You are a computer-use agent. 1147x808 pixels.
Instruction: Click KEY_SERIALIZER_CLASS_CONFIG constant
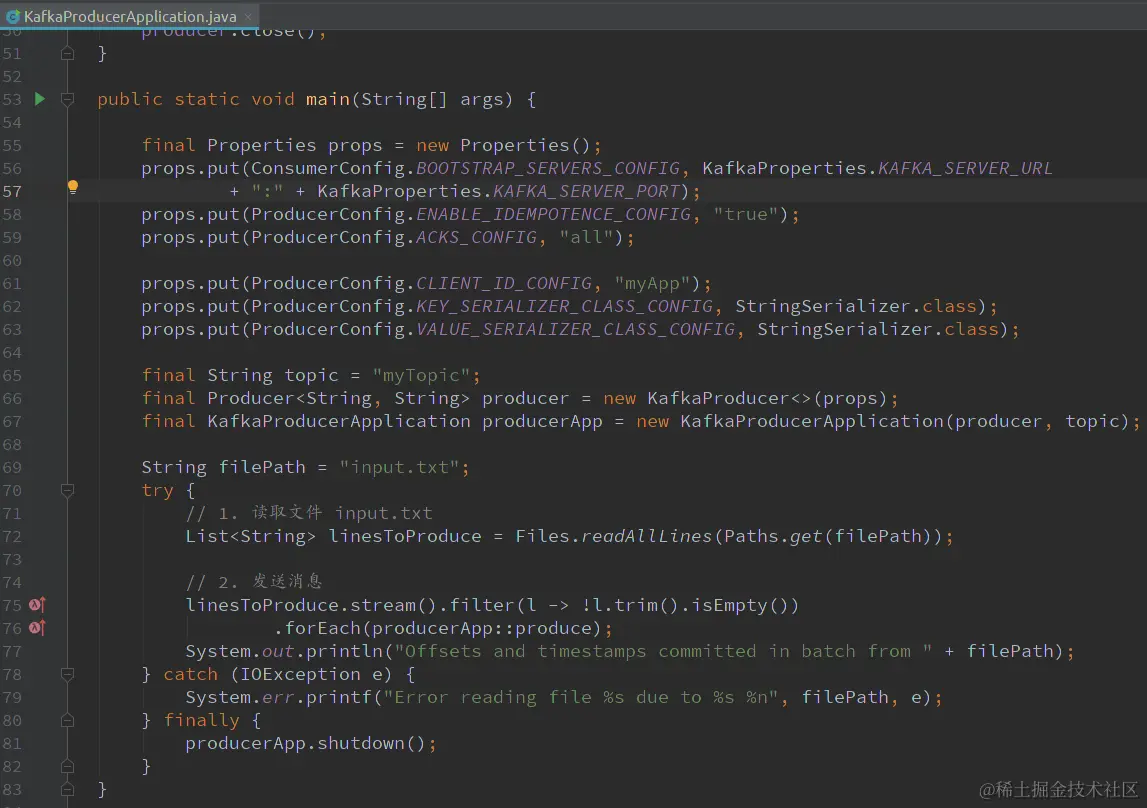[564, 306]
